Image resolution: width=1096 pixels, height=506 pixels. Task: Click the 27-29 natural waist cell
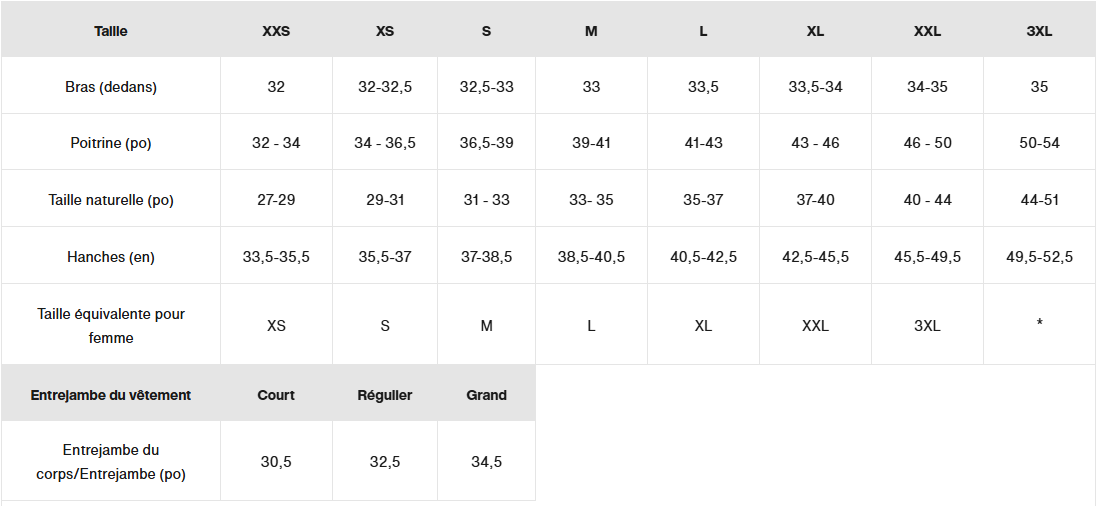(x=276, y=200)
